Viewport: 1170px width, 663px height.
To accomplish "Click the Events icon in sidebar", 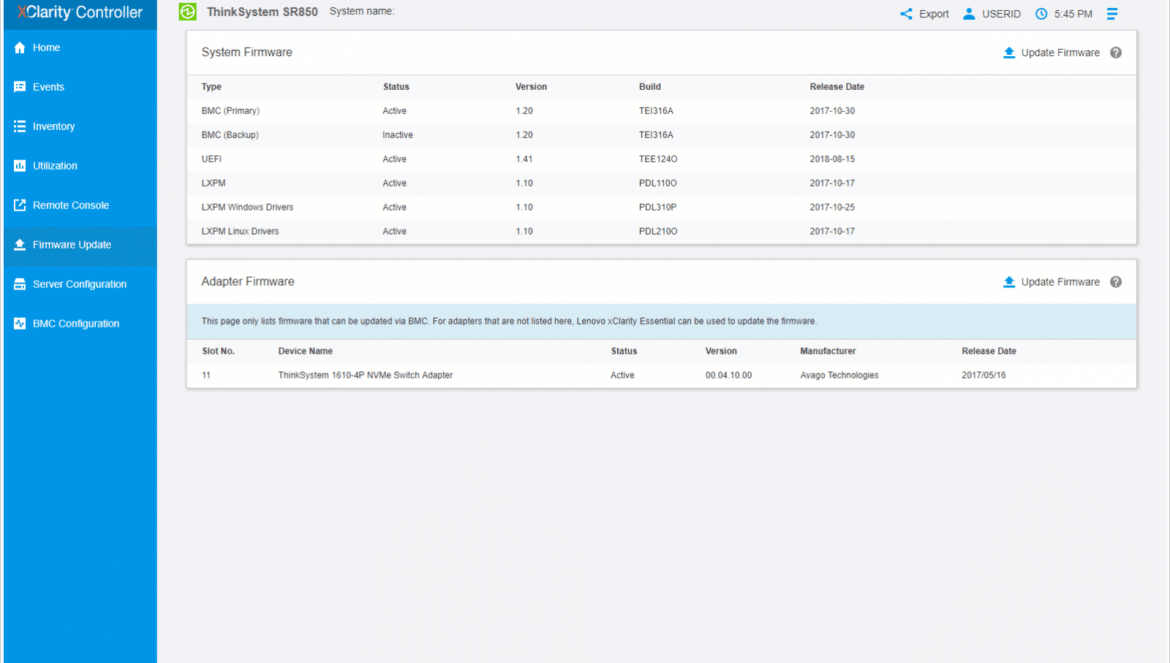I will pyautogui.click(x=19, y=87).
